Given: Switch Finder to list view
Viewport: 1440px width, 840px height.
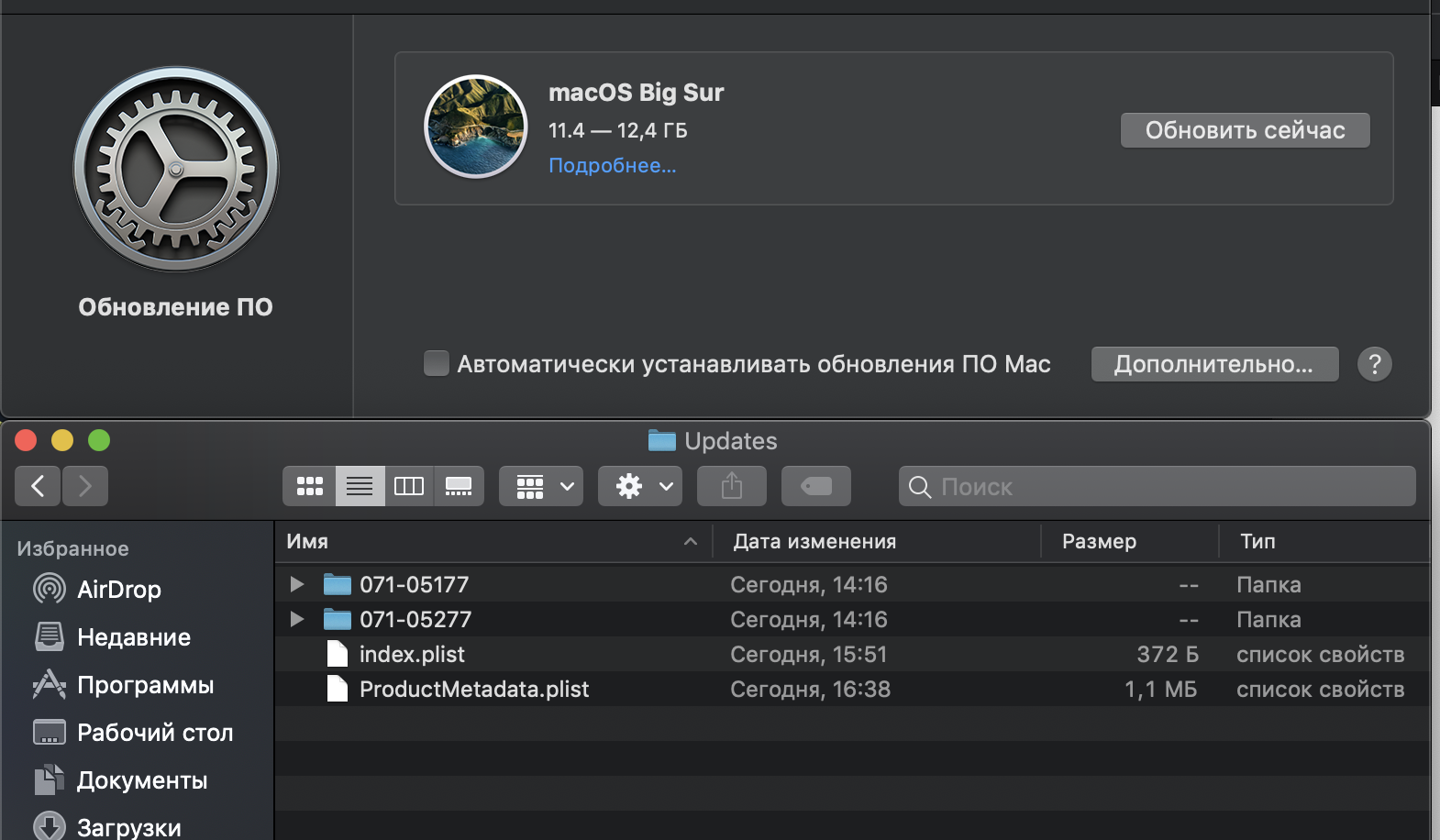Looking at the screenshot, I should pyautogui.click(x=360, y=486).
